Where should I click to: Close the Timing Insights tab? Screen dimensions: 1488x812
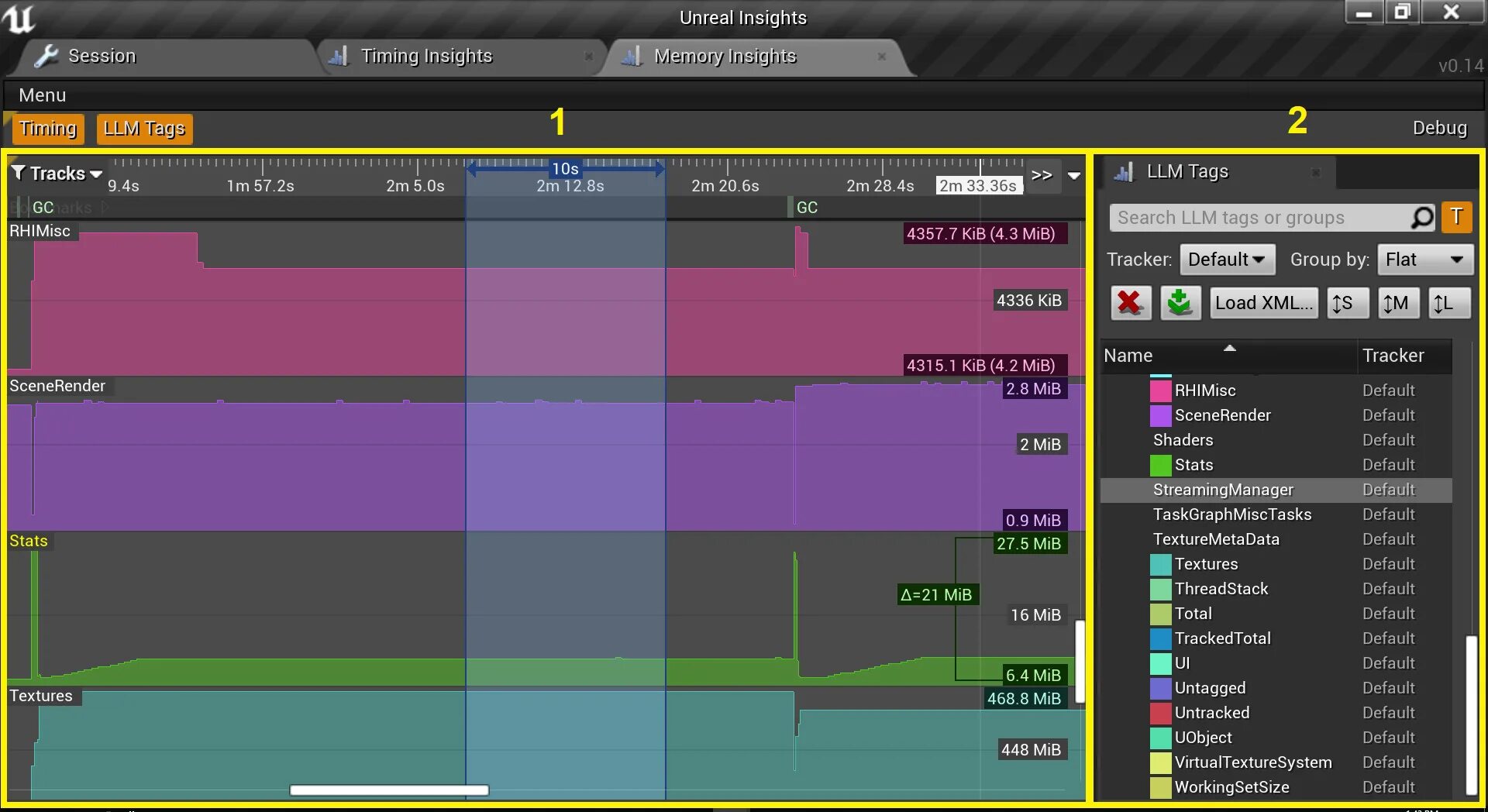(588, 57)
